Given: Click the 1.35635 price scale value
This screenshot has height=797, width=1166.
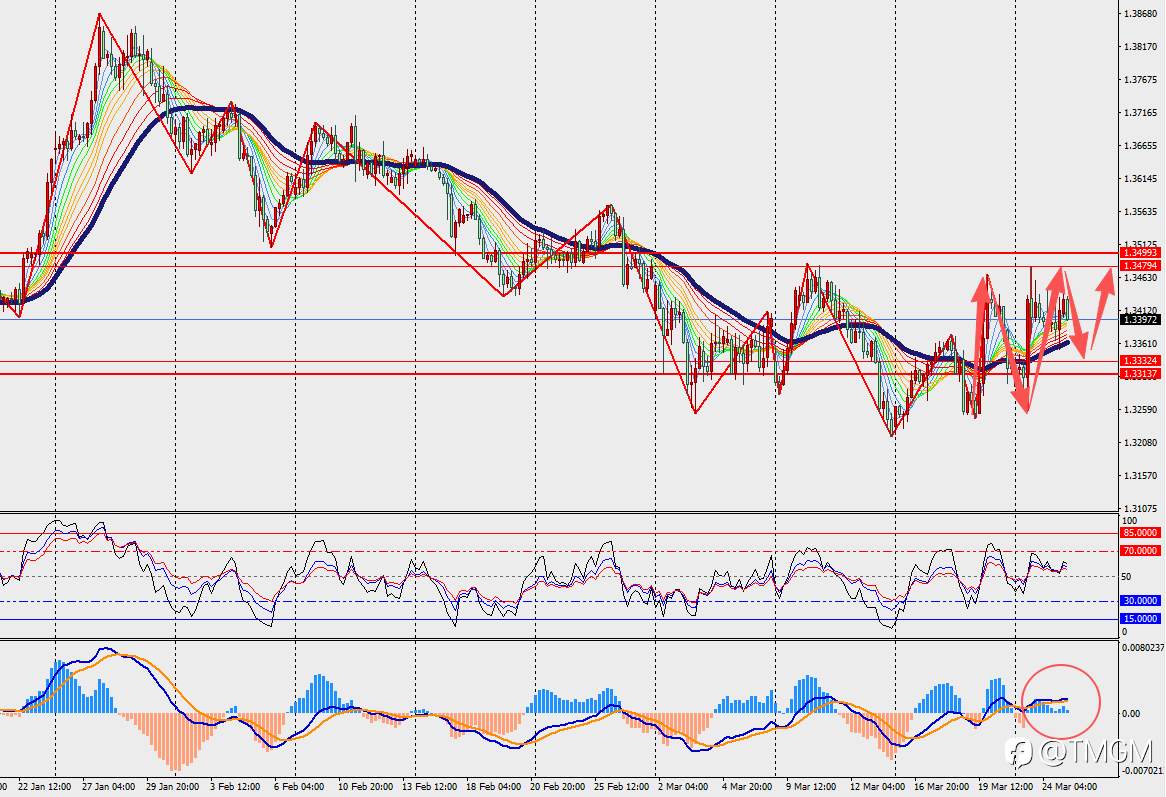Looking at the screenshot, I should (x=1140, y=211).
